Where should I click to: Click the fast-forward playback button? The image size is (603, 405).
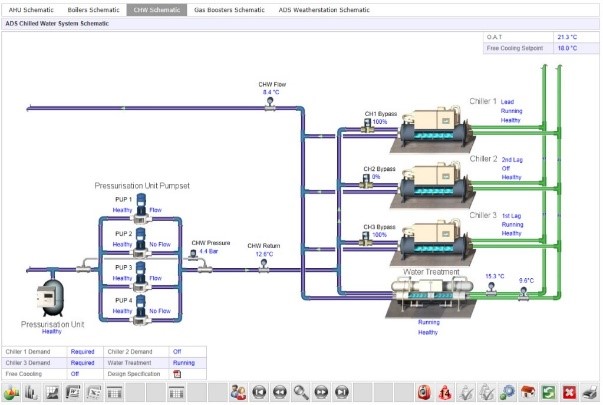tap(321, 392)
